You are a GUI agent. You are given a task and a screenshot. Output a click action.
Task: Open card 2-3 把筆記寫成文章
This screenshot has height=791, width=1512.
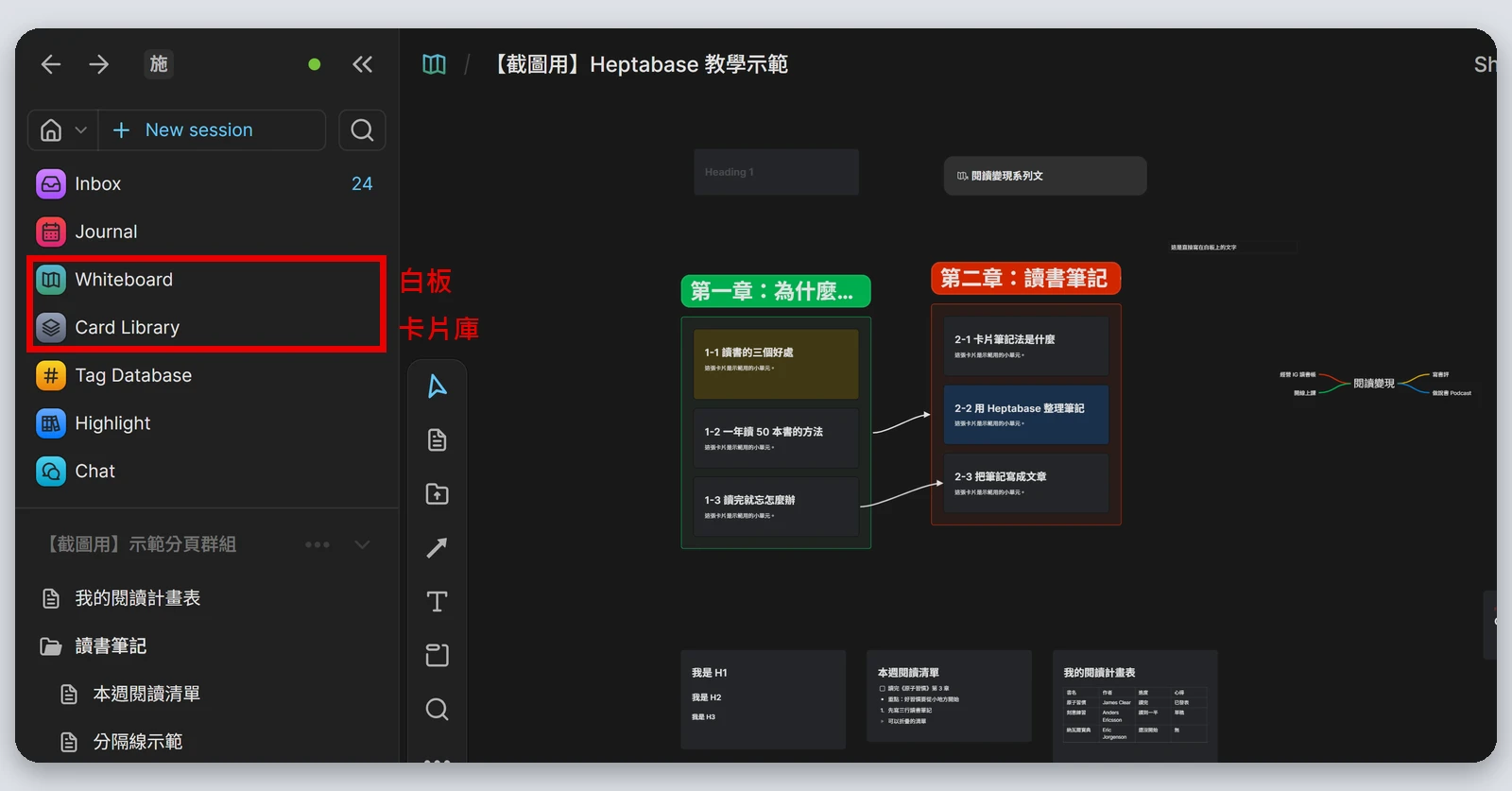(1026, 483)
